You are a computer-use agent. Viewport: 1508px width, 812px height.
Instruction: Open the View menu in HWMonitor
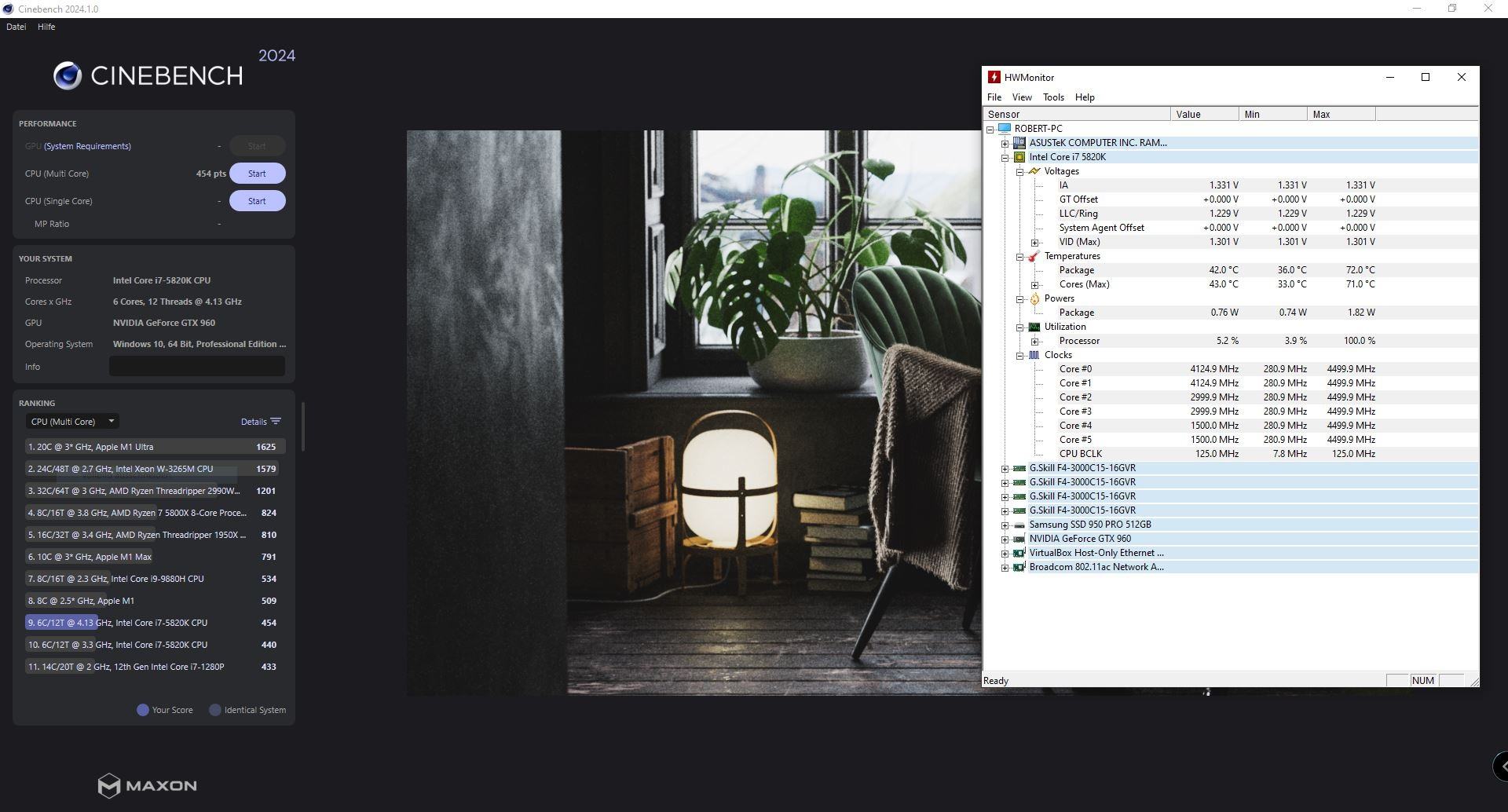(x=1022, y=97)
